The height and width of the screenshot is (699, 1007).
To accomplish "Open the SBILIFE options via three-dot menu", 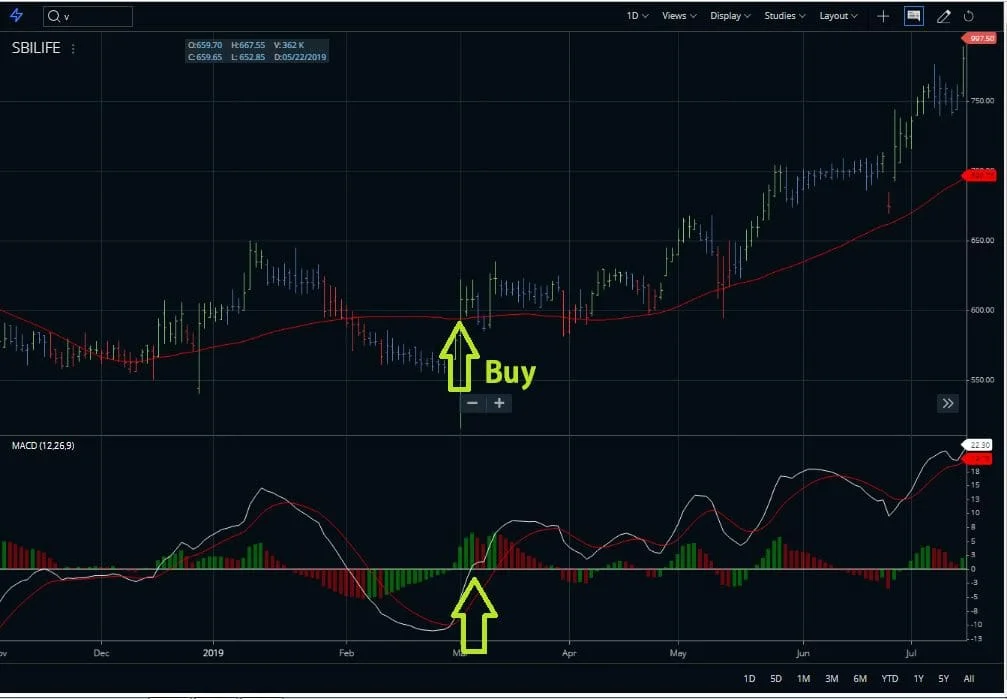I will tap(71, 48).
